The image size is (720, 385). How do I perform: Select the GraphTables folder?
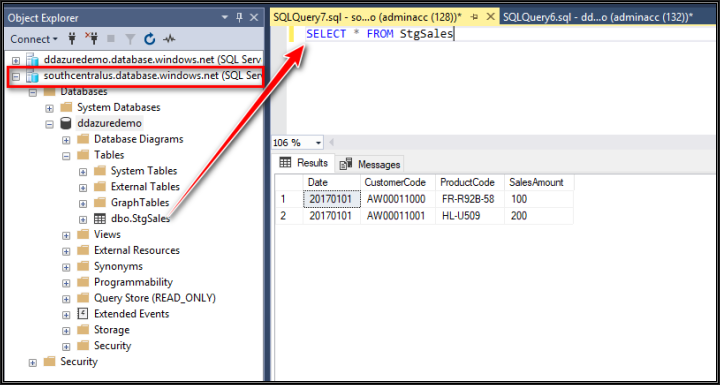140,203
